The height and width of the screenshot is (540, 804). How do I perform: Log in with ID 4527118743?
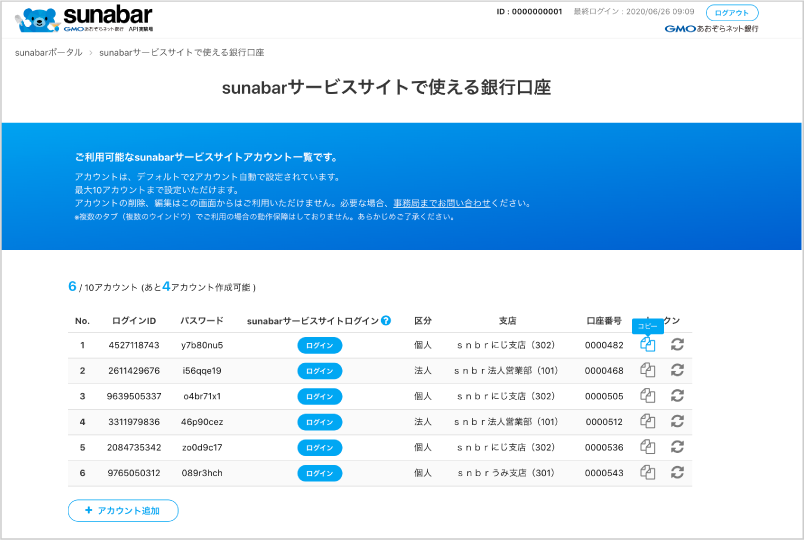pos(319,345)
